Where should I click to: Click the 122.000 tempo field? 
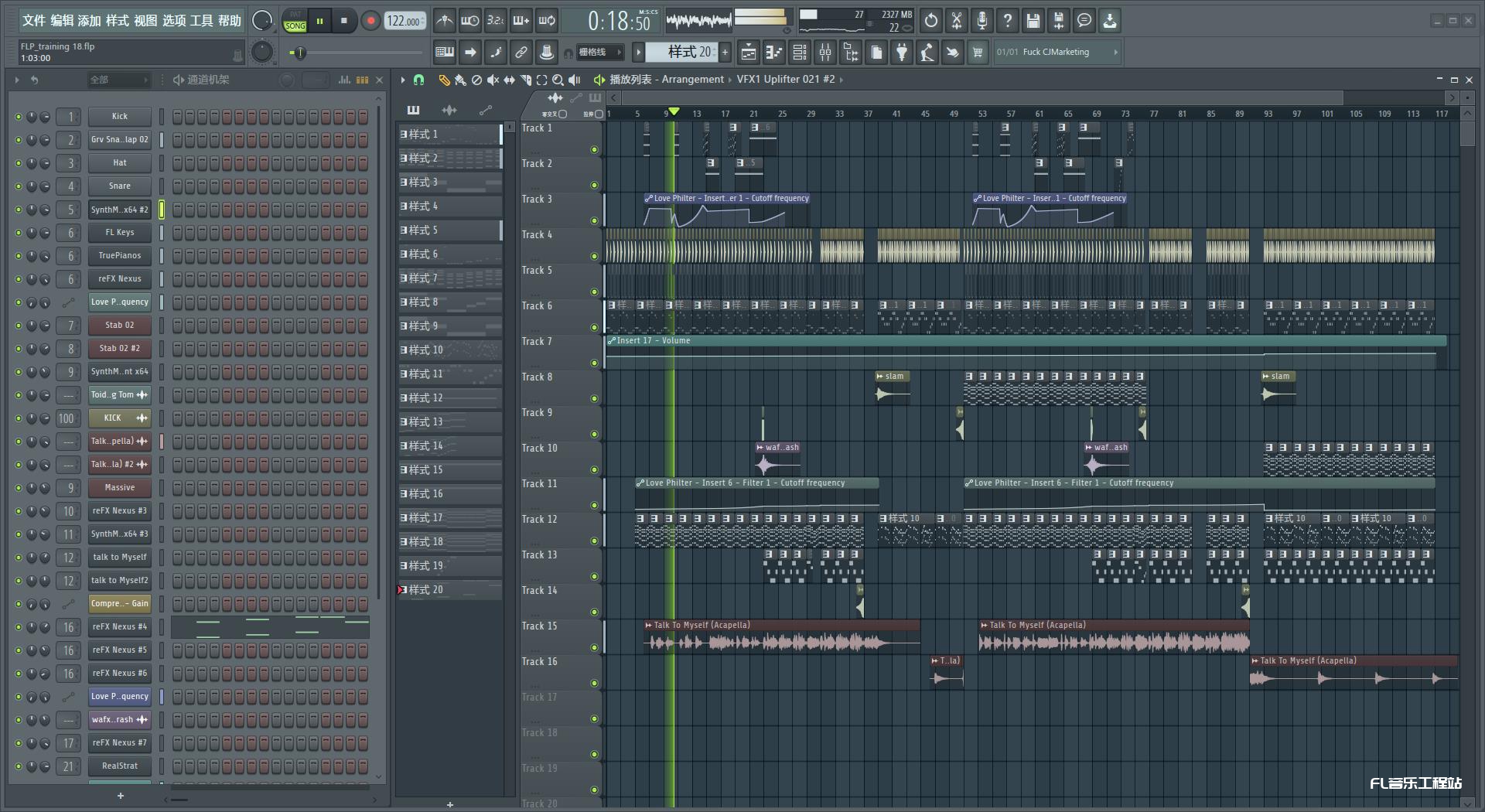(x=405, y=21)
